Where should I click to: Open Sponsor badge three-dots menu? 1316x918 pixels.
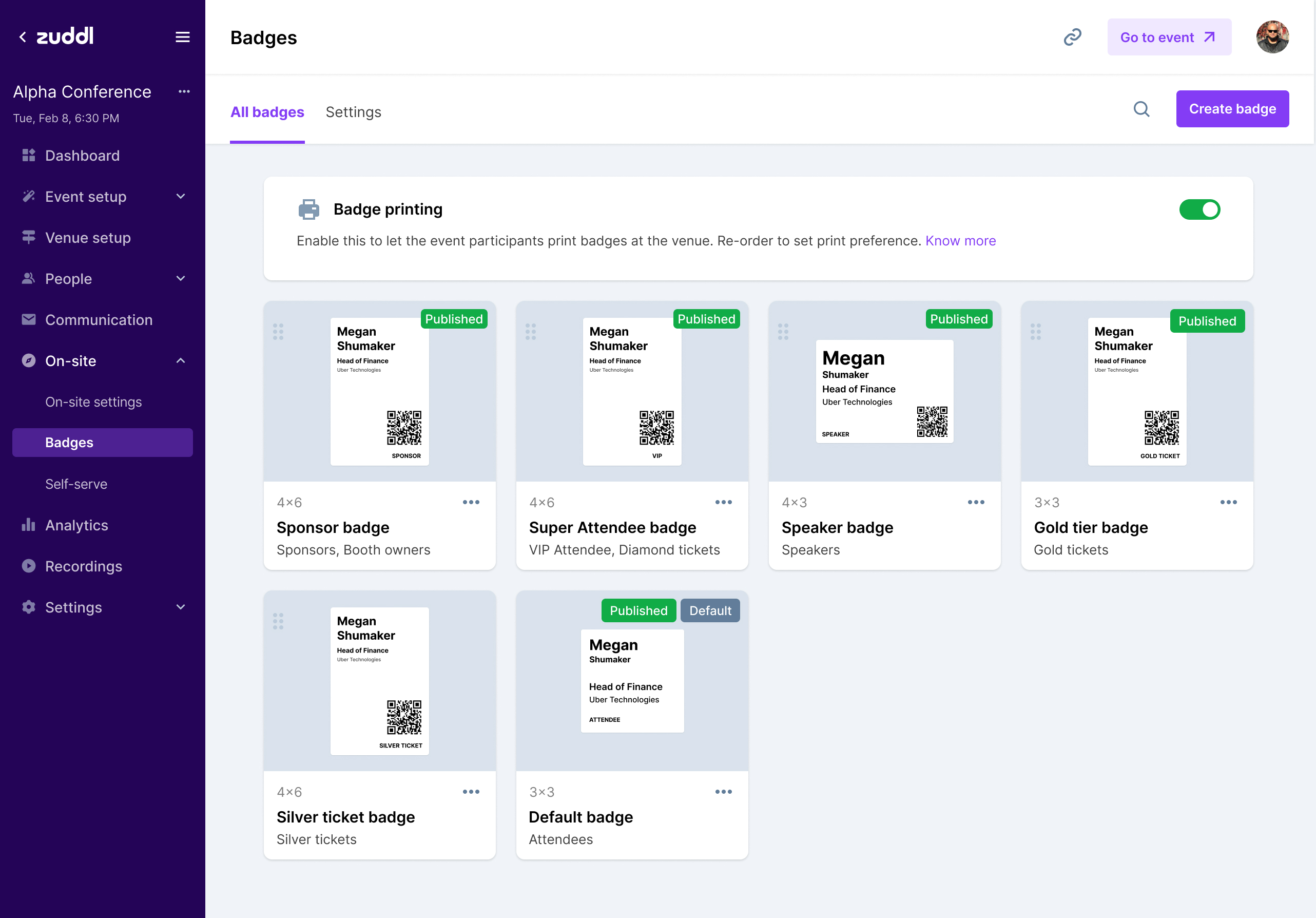coord(471,502)
